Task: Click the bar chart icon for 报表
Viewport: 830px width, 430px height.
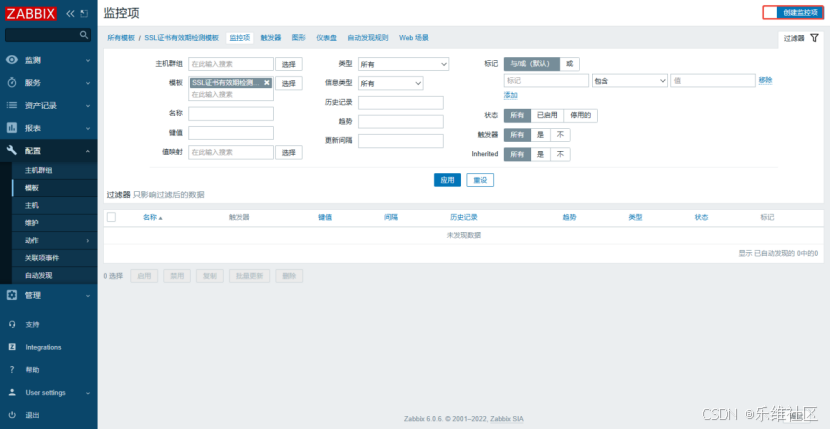Action: pos(12,128)
